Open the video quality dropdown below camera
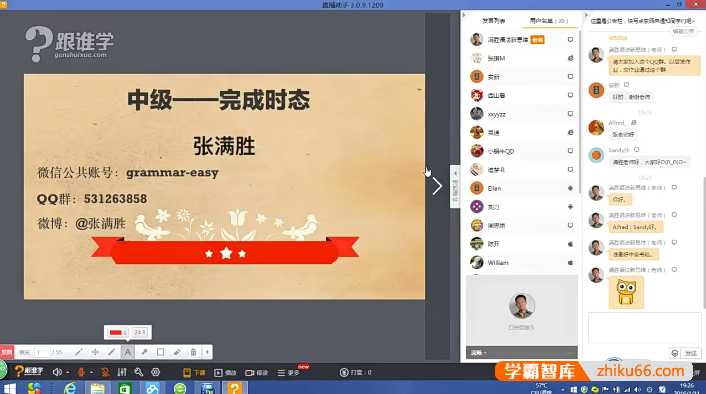The image size is (706, 394). (x=478, y=353)
